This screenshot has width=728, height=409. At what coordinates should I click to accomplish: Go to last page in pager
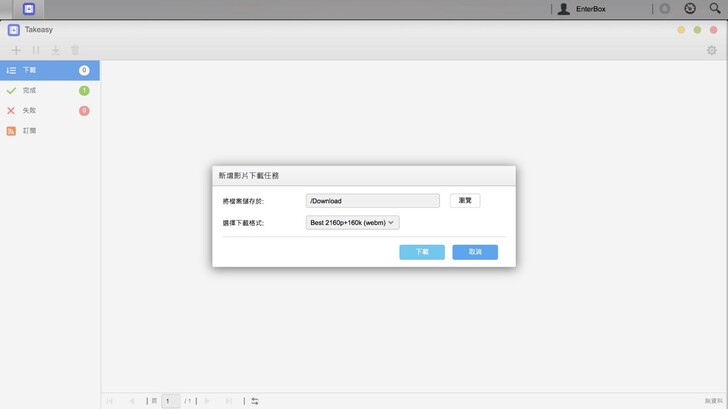tap(228, 401)
